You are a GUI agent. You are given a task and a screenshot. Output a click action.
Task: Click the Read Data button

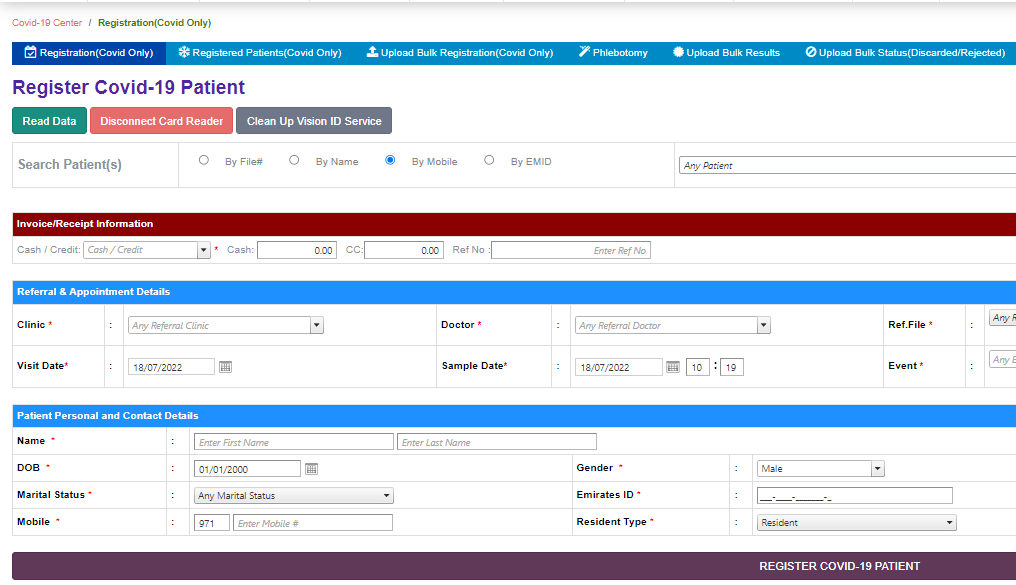tap(48, 120)
